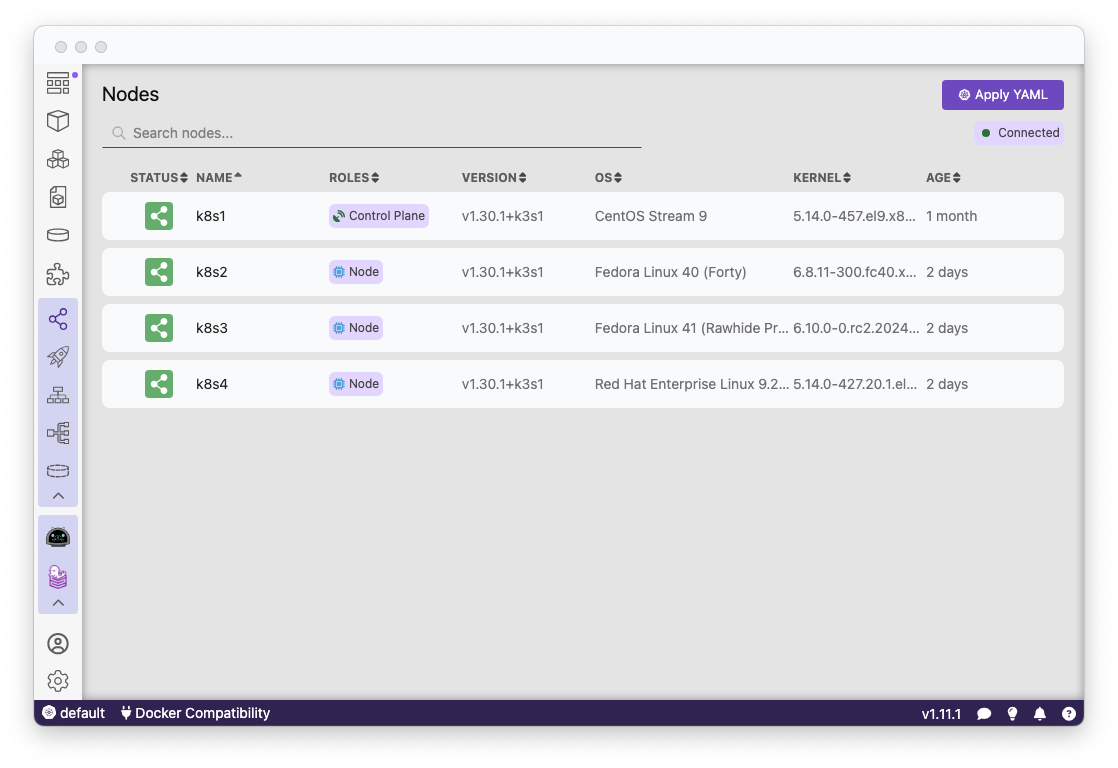The image size is (1118, 768).
Task: Collapse the Kubernetes icons group chevron
Action: pos(58,495)
